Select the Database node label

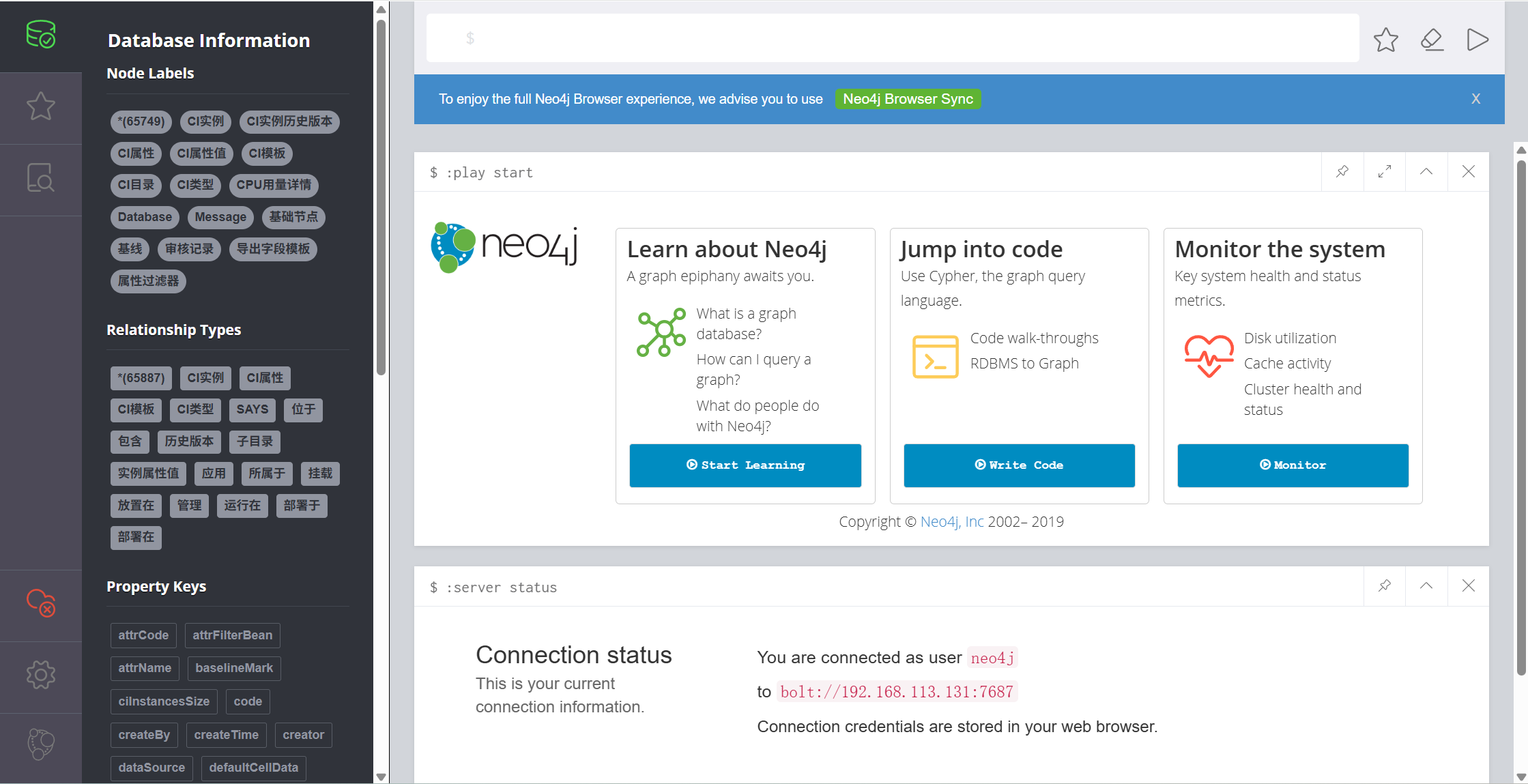coord(145,217)
